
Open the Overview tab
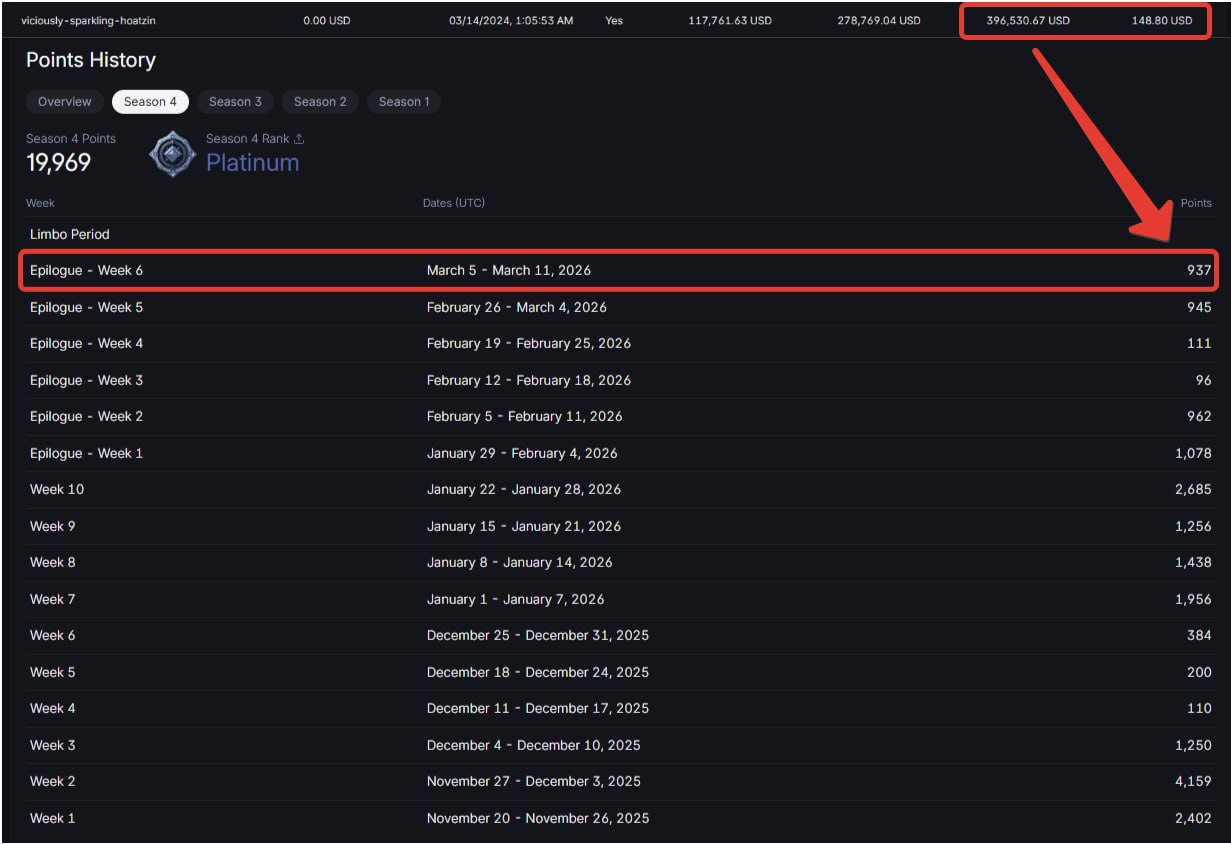[64, 102]
